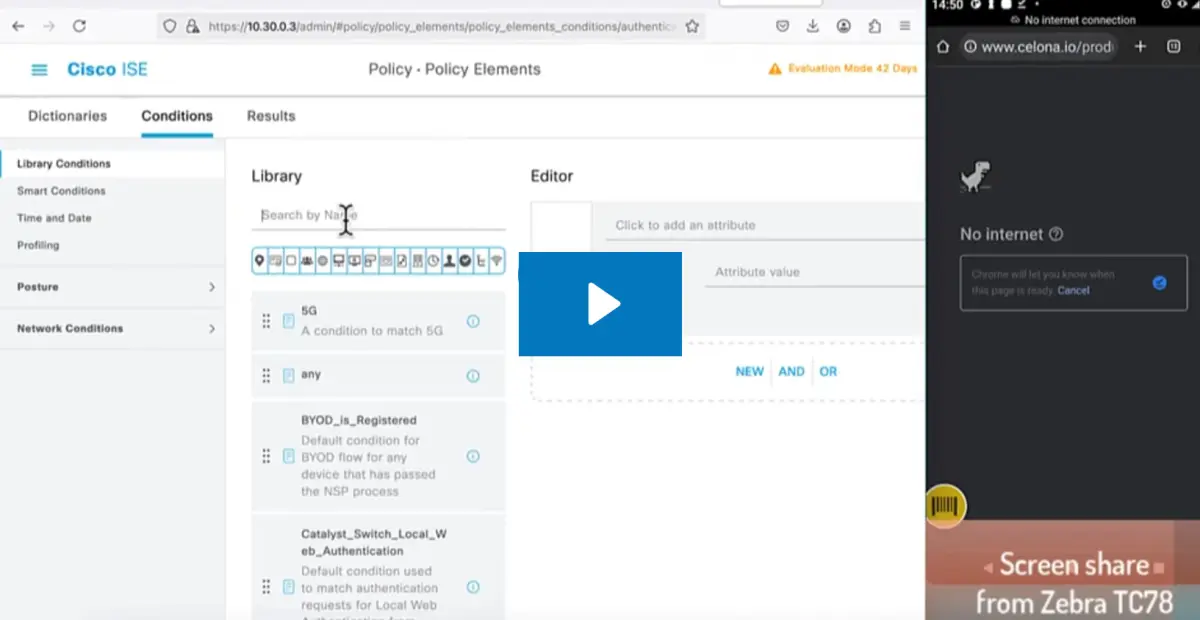Filter library by user group icon
This screenshot has height=620, width=1200.
pos(307,261)
